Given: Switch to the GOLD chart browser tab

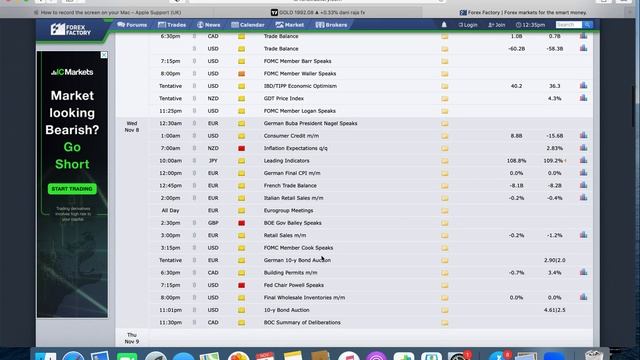Looking at the screenshot, I should pos(318,13).
